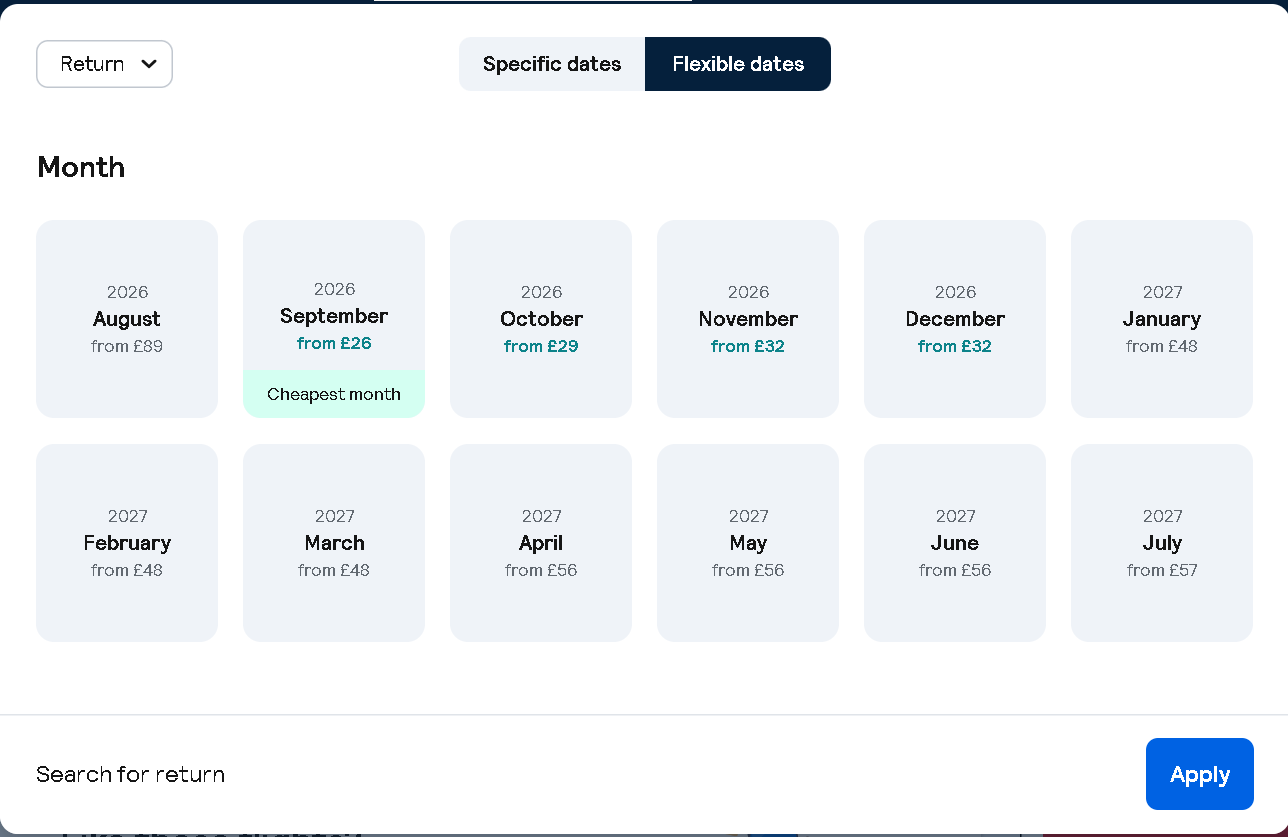Choose February 2027 from £48
This screenshot has height=837, width=1288.
pos(127,543)
